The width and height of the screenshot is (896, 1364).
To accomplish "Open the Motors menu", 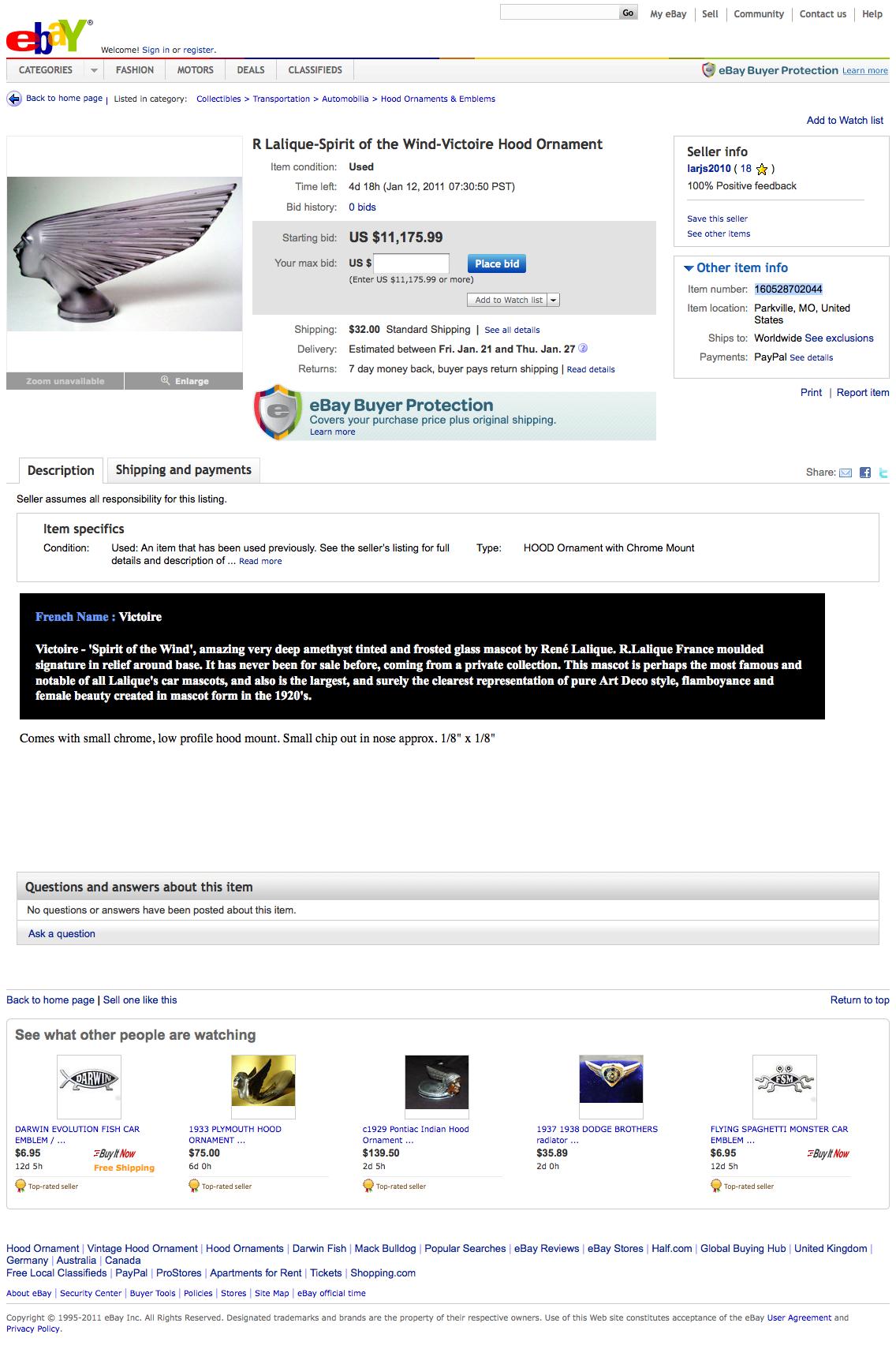I will pos(195,70).
